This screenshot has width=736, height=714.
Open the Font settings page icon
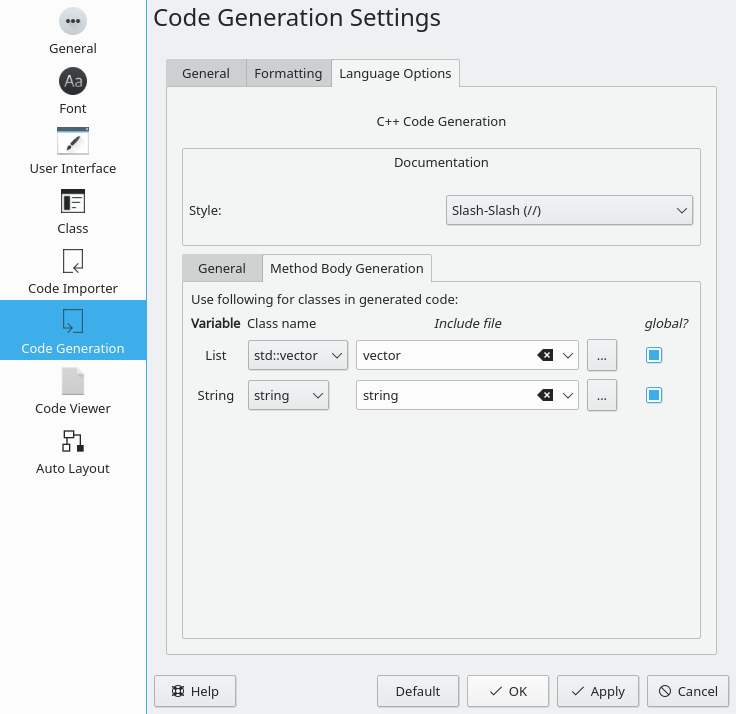point(73,81)
